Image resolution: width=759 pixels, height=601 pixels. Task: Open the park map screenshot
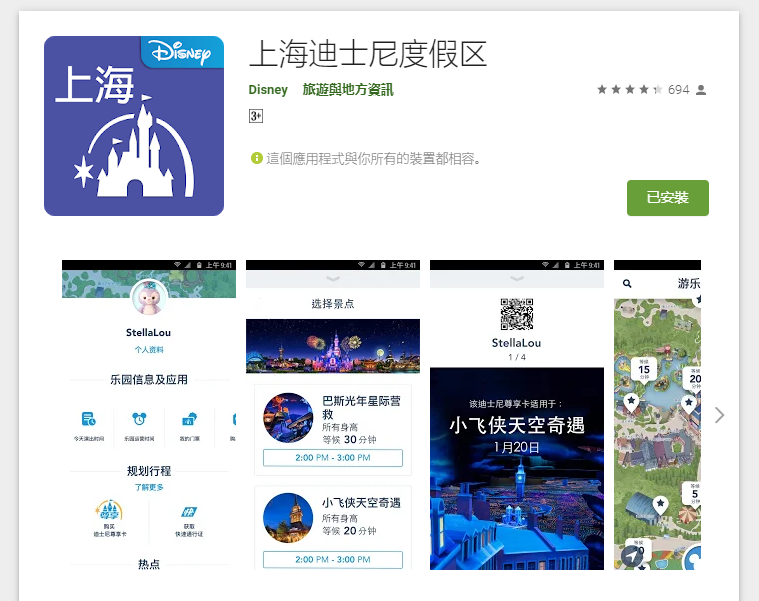click(657, 415)
